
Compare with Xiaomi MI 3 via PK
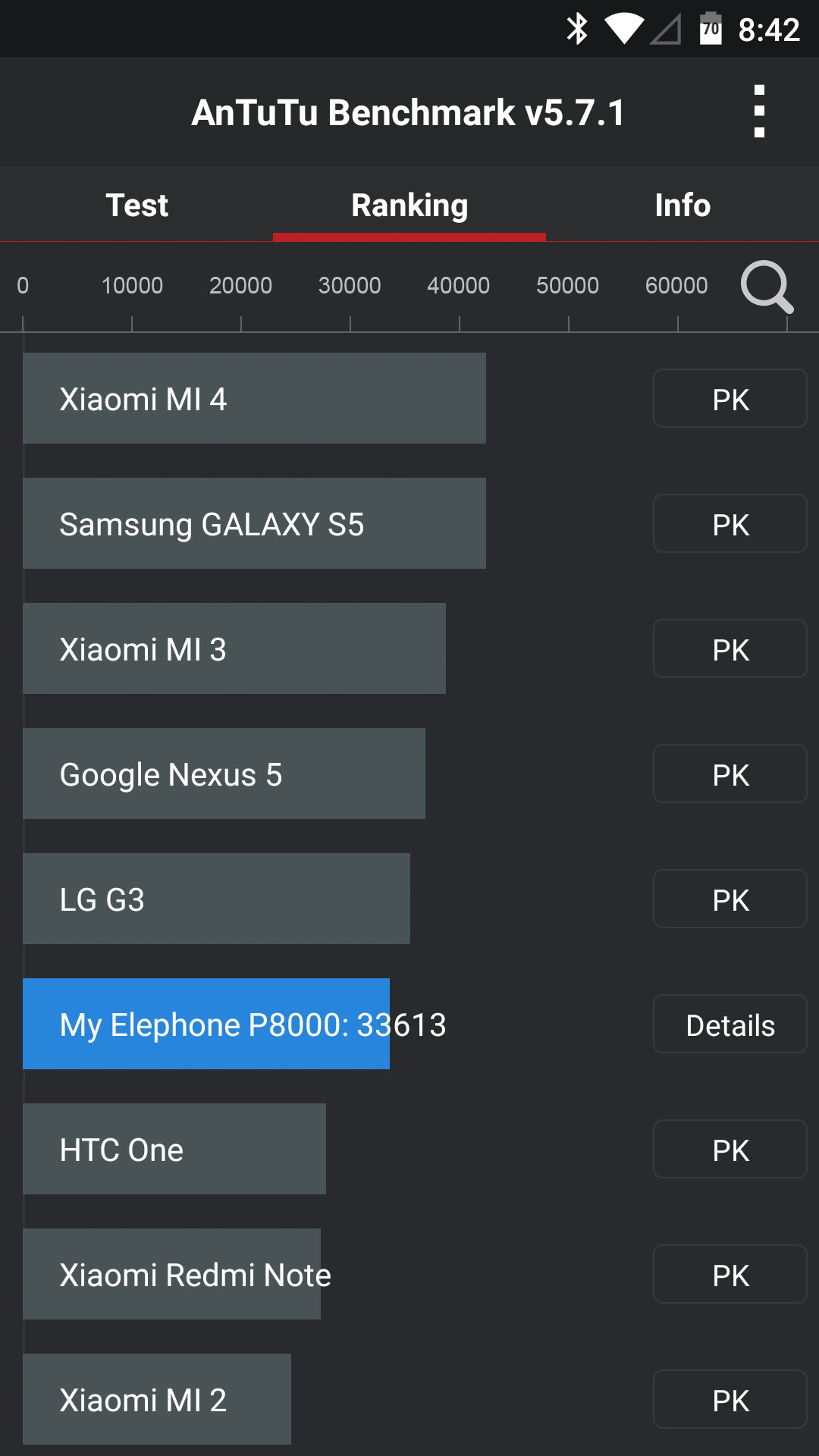730,649
